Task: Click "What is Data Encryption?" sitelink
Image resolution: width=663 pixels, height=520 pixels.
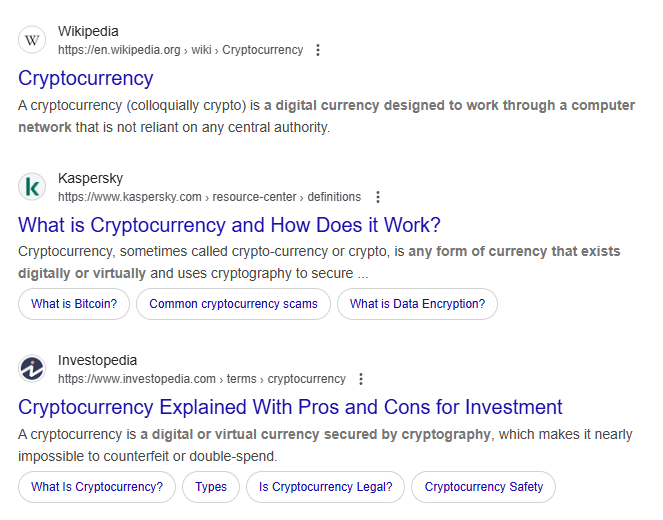Action: point(417,304)
